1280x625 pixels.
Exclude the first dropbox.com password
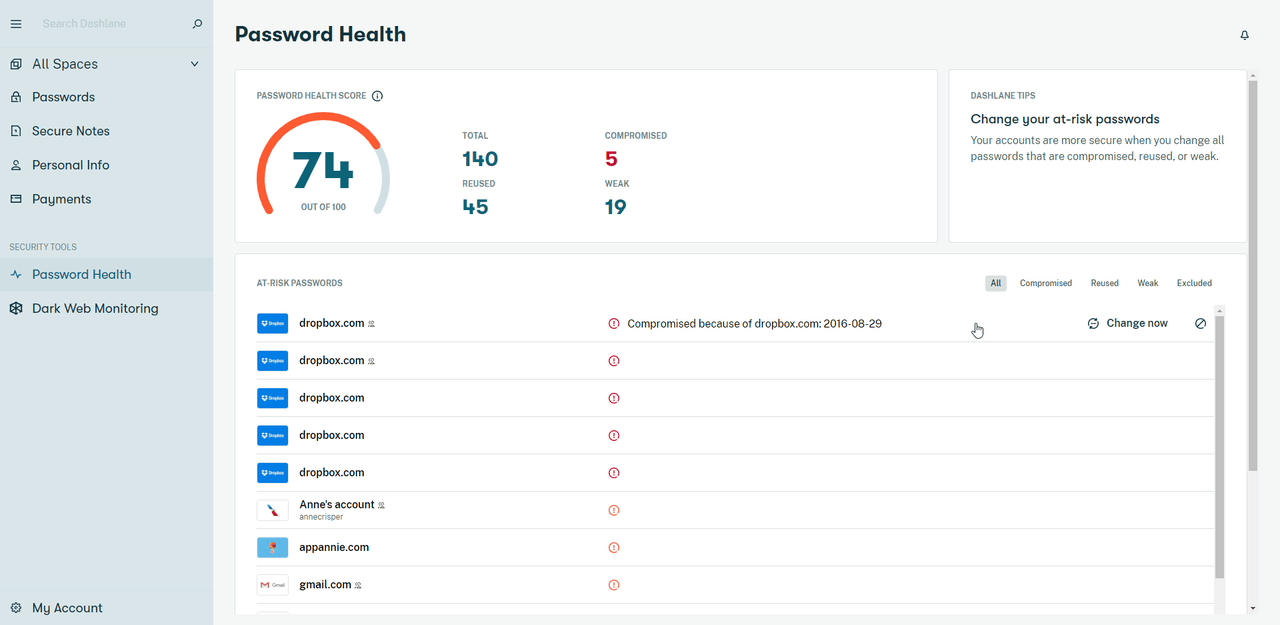1201,324
